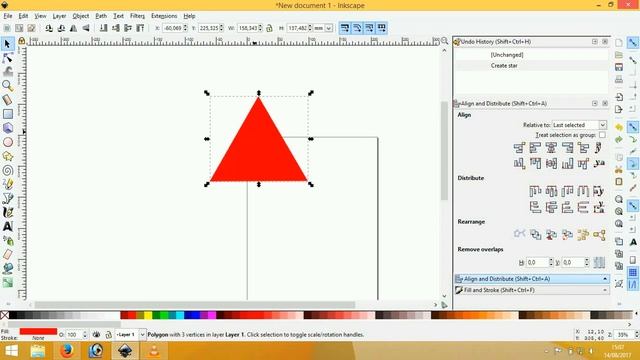The image size is (640, 360).
Task: Click the Save document icon
Action: point(619,67)
